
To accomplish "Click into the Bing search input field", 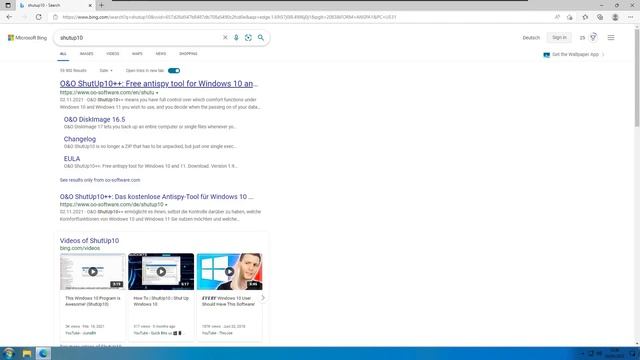I will 139,38.
